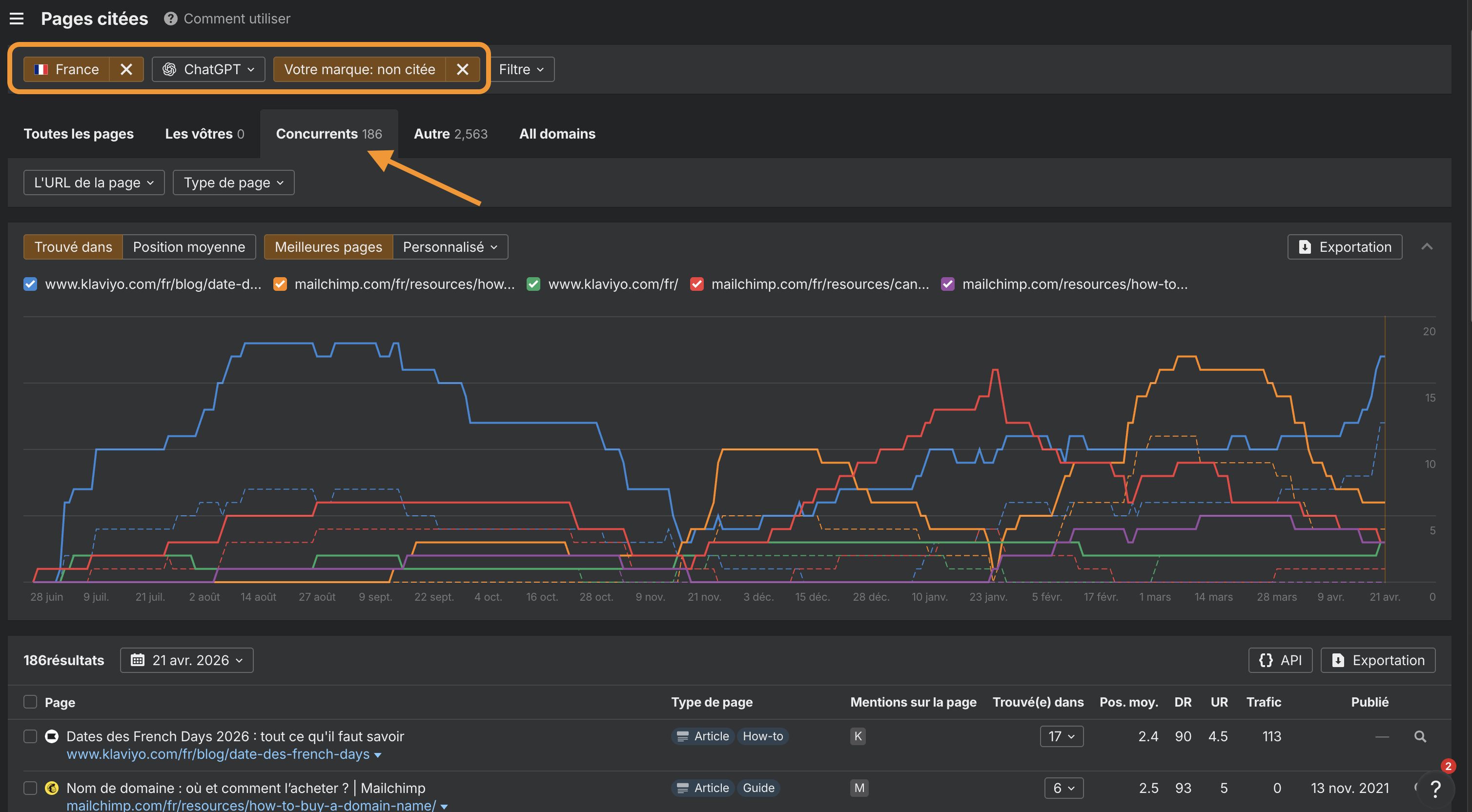Image resolution: width=1472 pixels, height=812 pixels.
Task: Click the Comment utiliser help icon
Action: click(x=170, y=19)
